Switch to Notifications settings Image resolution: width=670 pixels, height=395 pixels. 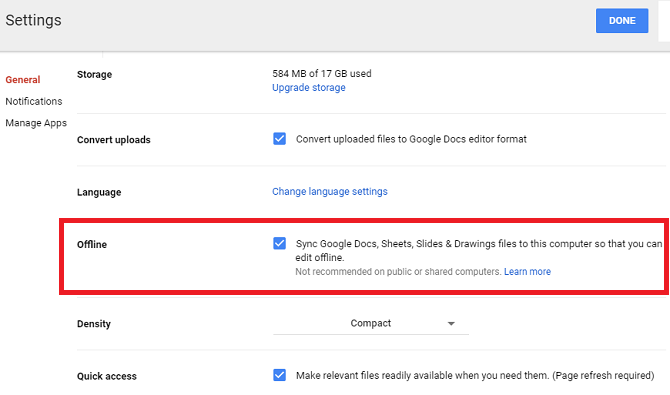(x=34, y=101)
